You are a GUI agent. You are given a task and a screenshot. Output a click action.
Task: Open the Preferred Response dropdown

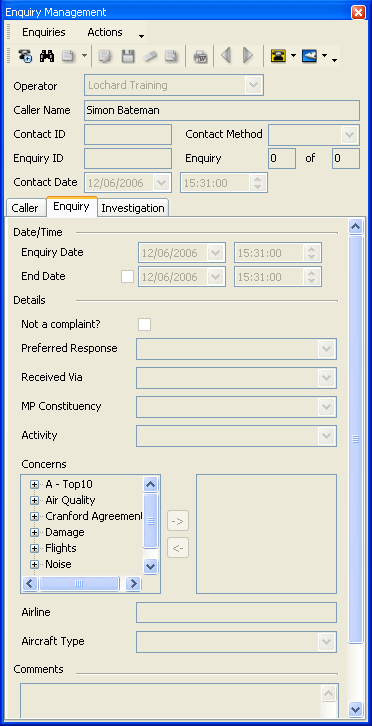pyautogui.click(x=327, y=349)
